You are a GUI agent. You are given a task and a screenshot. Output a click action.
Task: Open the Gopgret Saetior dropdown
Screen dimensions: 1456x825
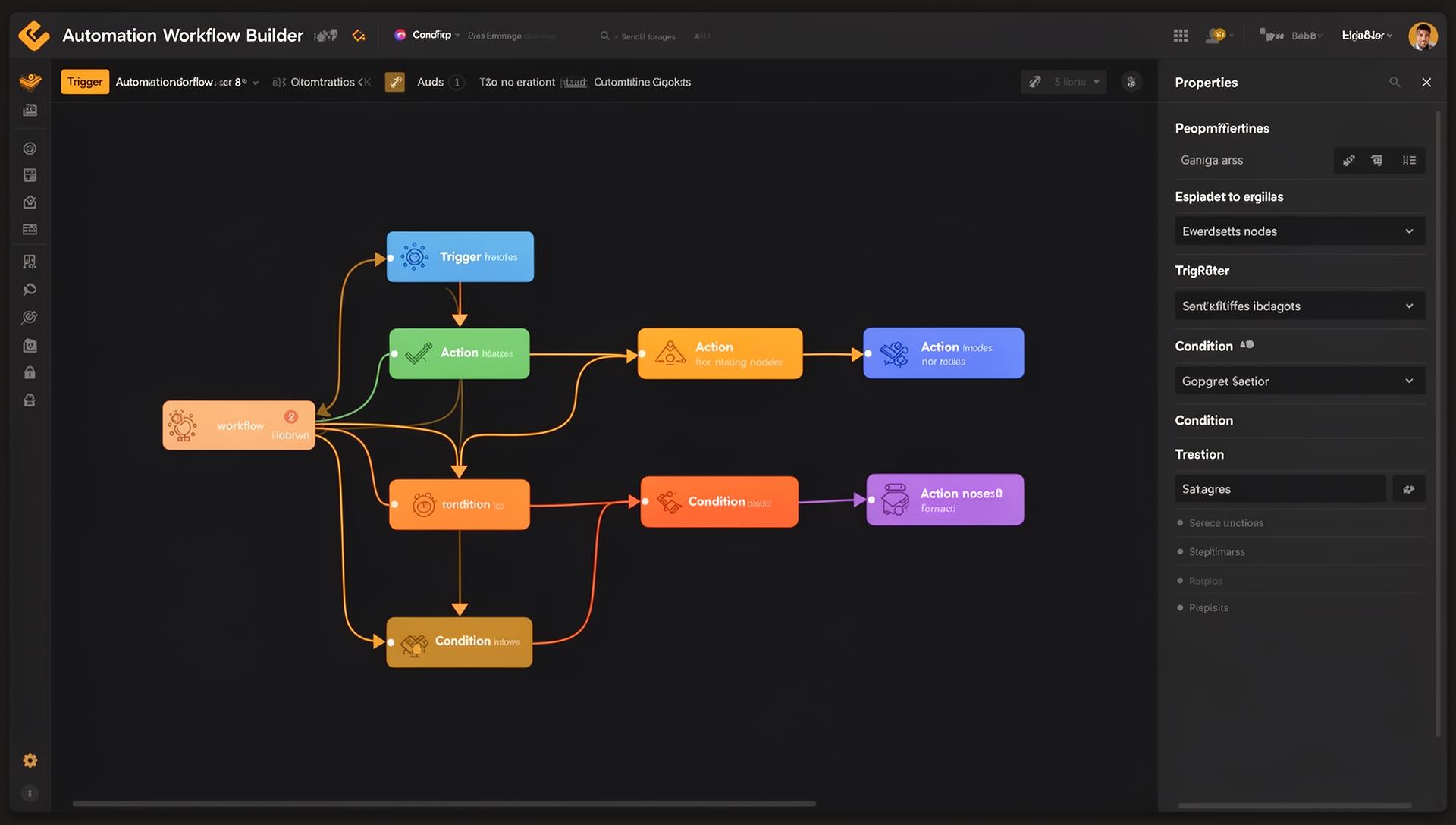1299,381
